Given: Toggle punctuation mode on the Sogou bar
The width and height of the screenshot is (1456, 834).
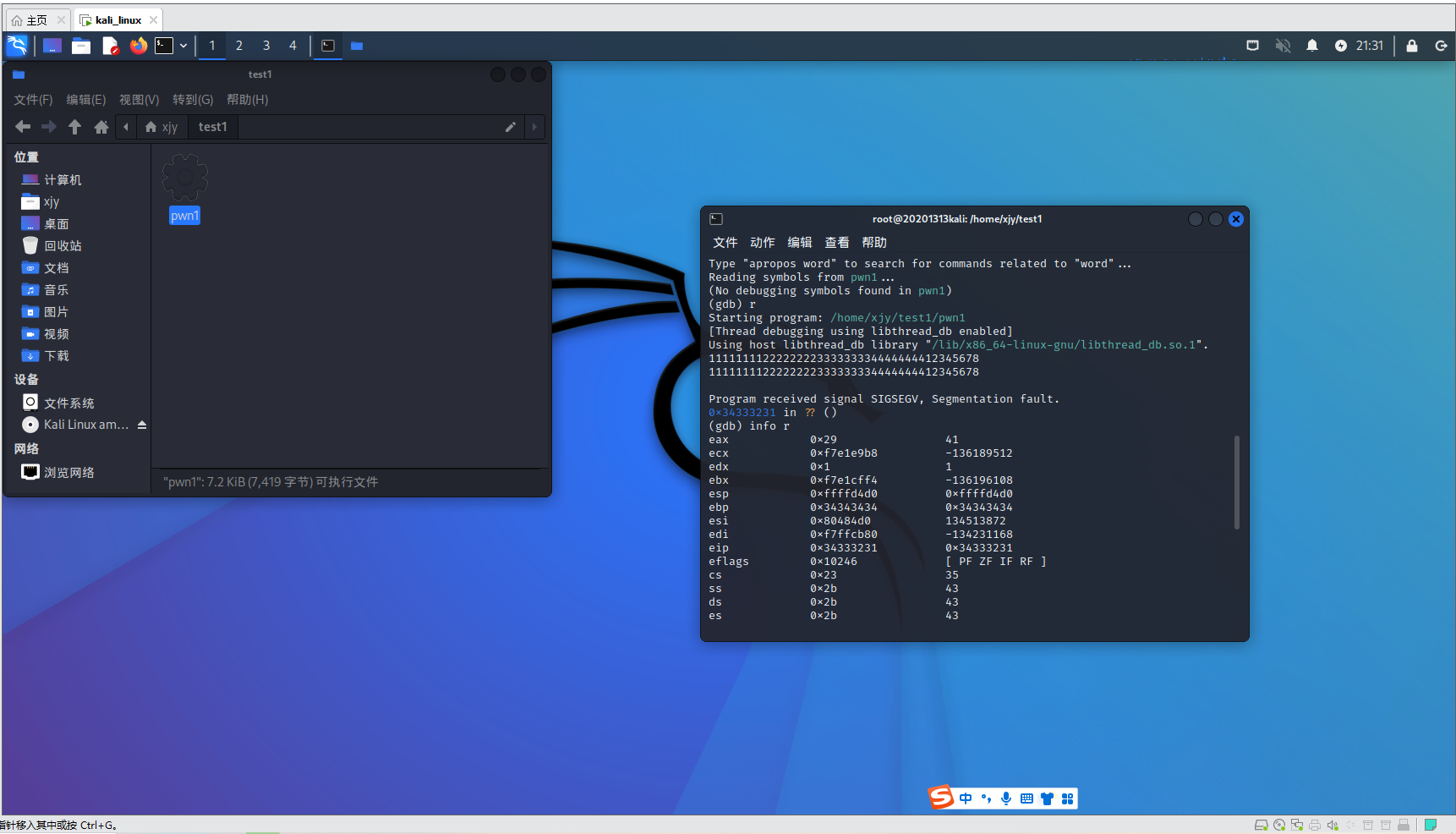Looking at the screenshot, I should coord(986,798).
